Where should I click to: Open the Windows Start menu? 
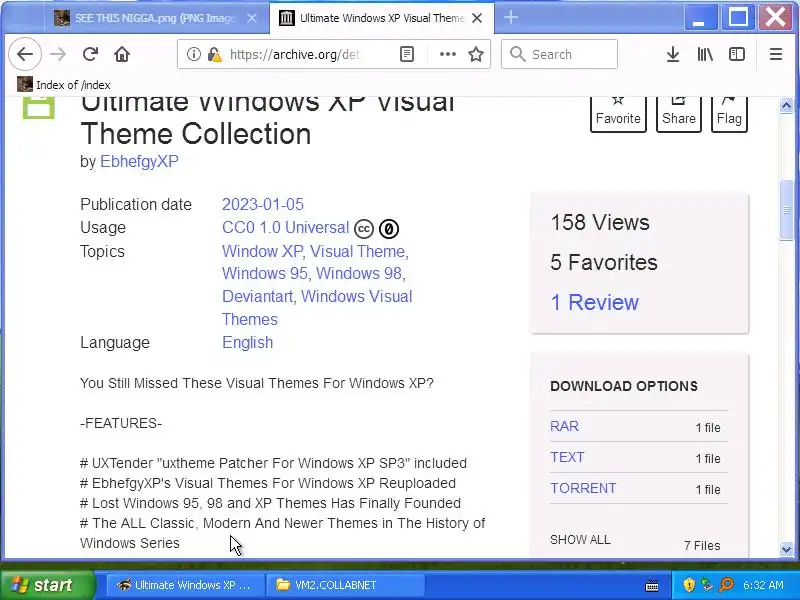click(47, 585)
